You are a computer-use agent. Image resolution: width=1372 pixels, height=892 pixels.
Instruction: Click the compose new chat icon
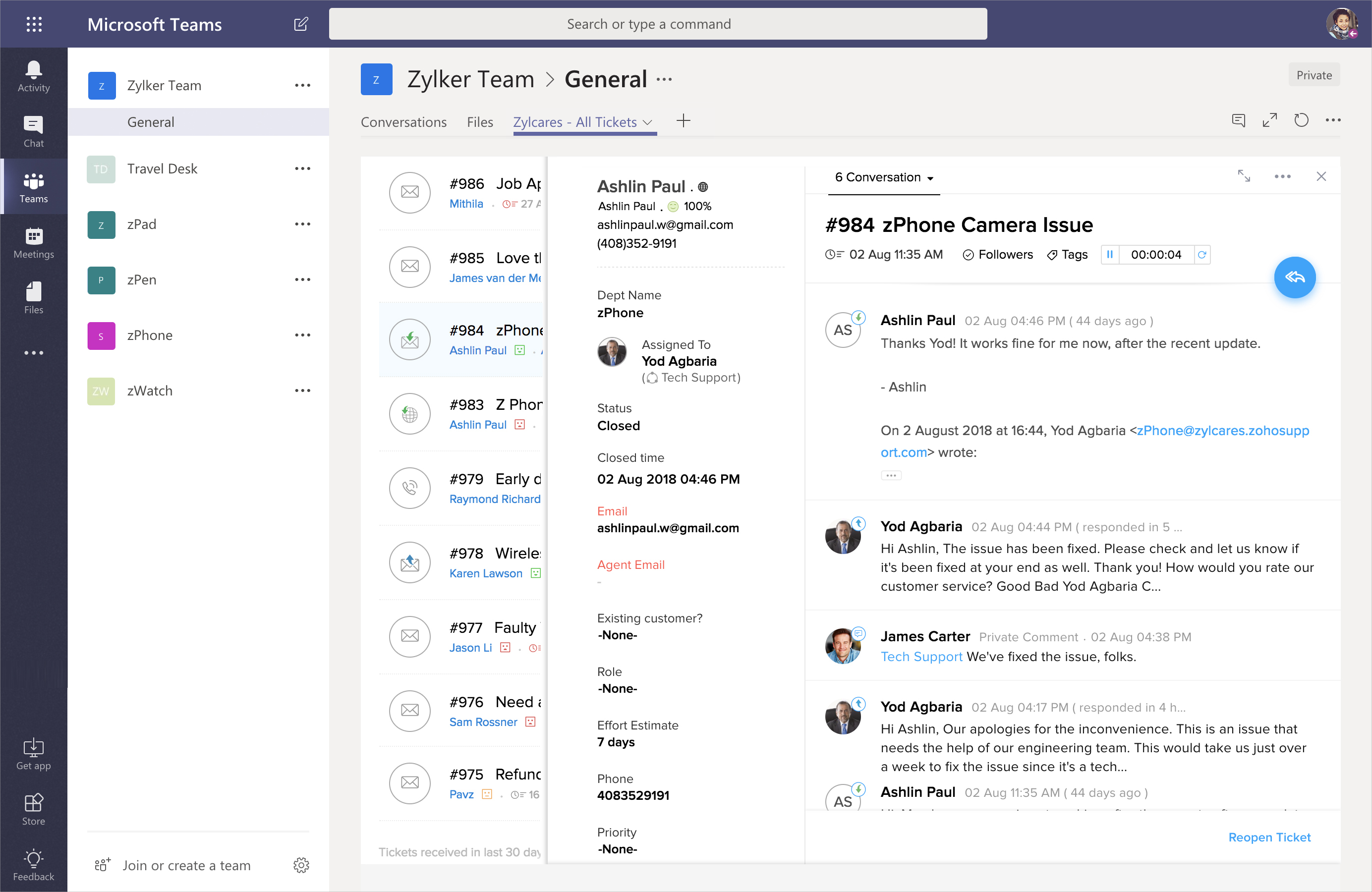pyautogui.click(x=300, y=24)
